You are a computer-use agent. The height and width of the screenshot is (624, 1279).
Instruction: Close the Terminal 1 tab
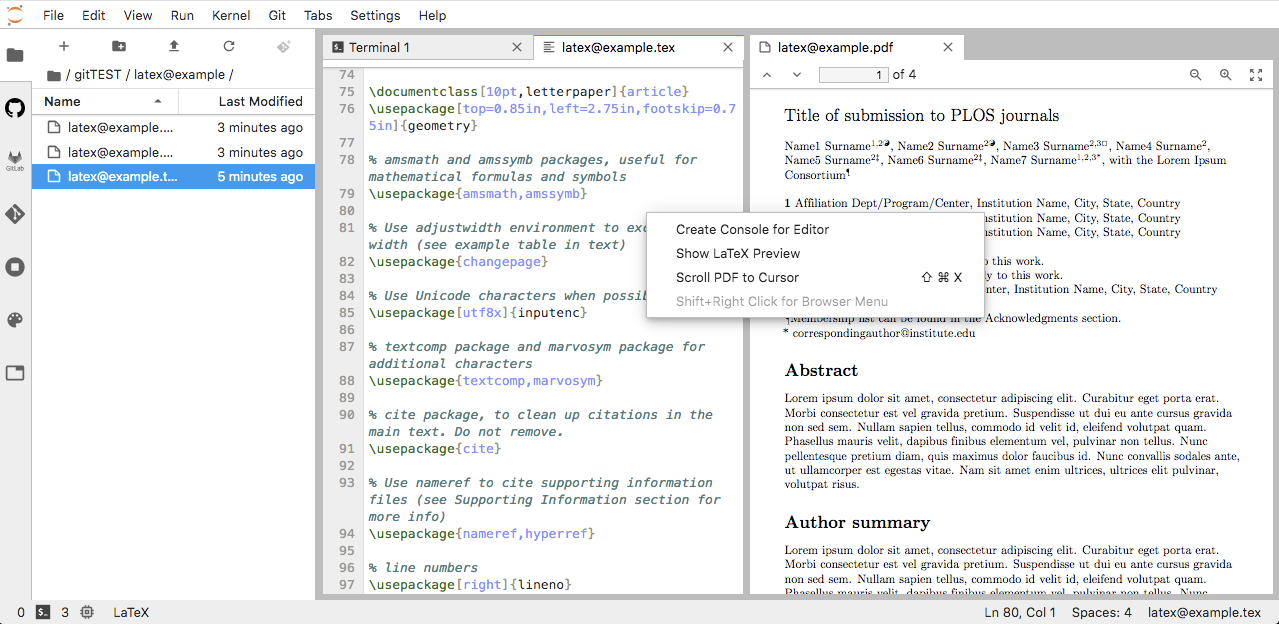coord(517,47)
